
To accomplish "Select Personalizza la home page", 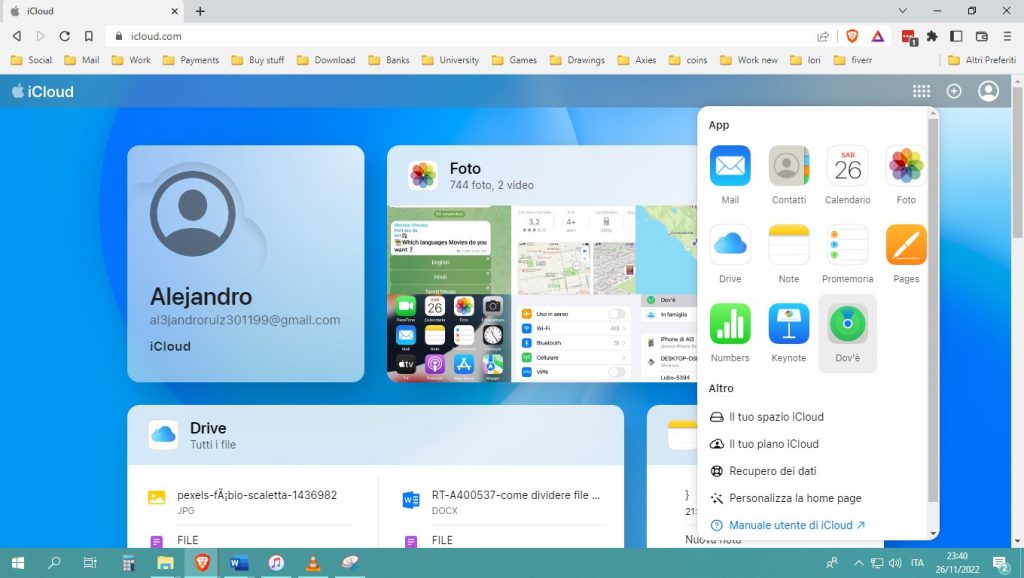I will tap(794, 498).
